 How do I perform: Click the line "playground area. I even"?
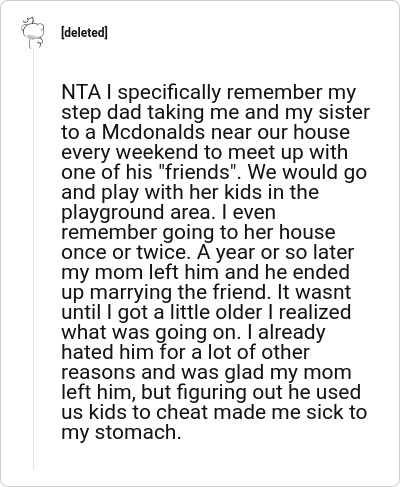[x=168, y=213]
